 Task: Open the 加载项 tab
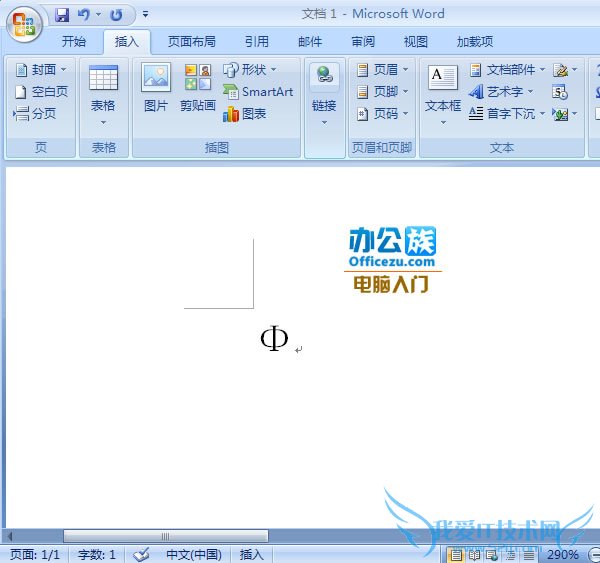pos(475,41)
